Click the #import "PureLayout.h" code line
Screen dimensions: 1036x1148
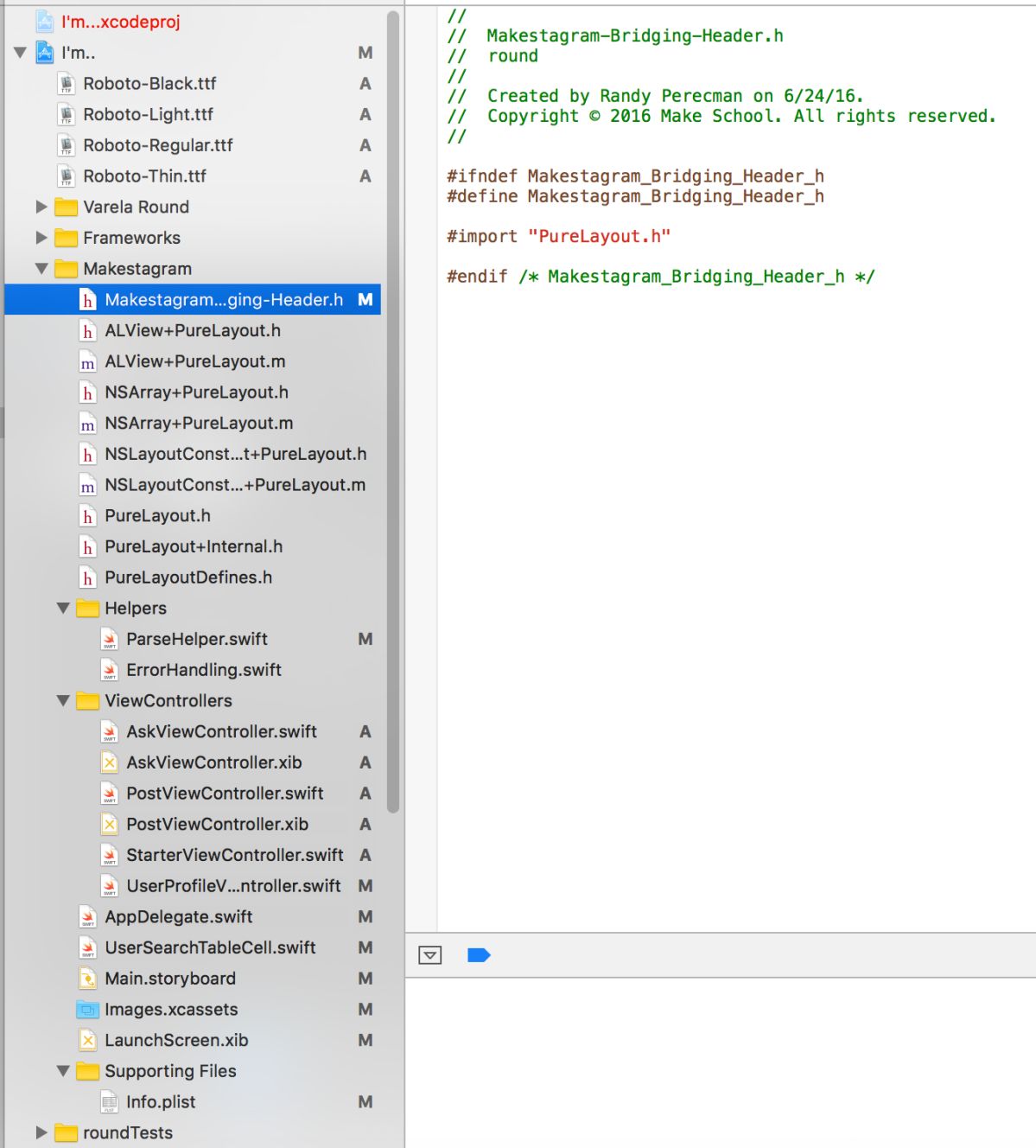click(558, 237)
